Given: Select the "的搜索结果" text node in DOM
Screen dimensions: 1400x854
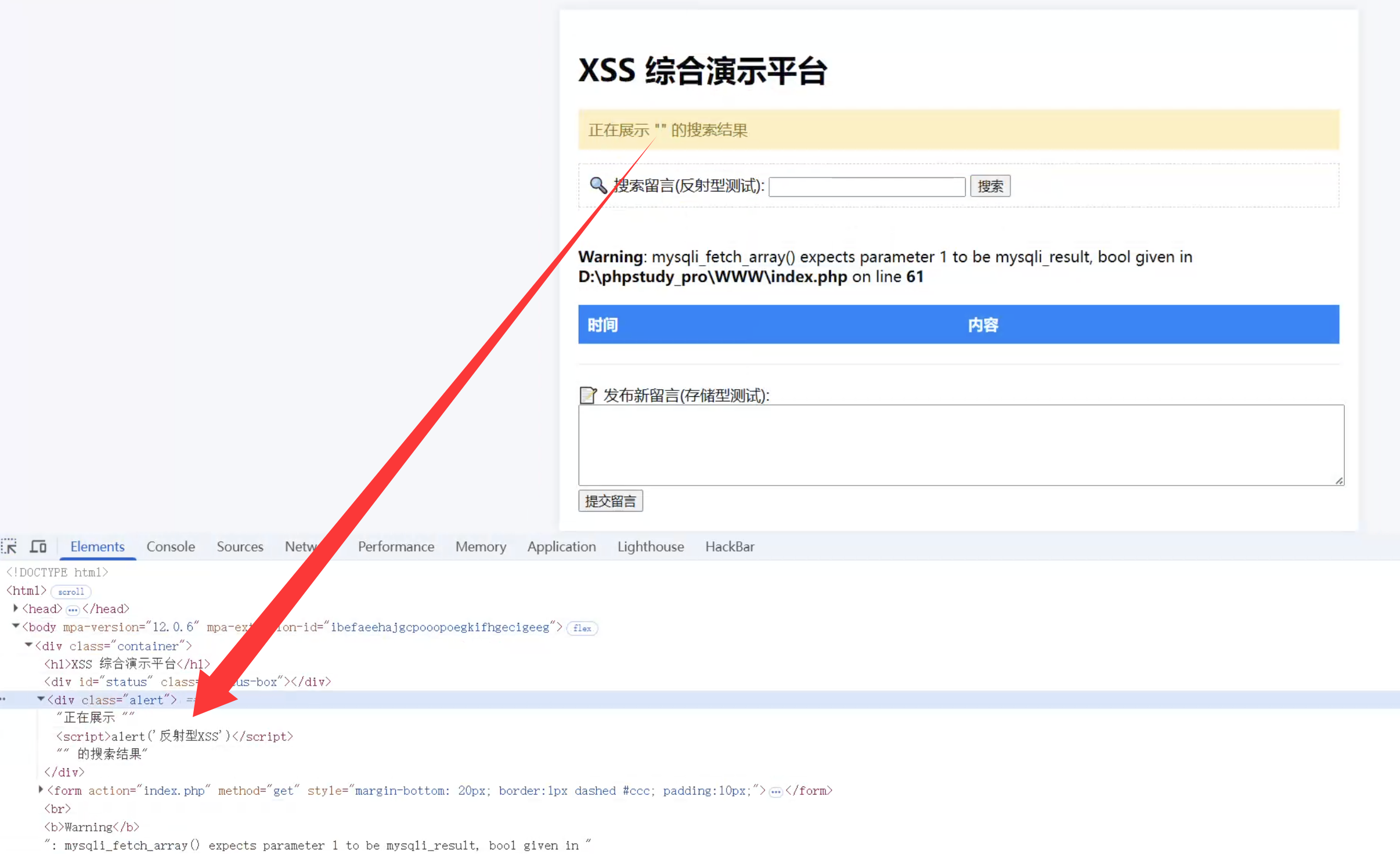Looking at the screenshot, I should [102, 754].
